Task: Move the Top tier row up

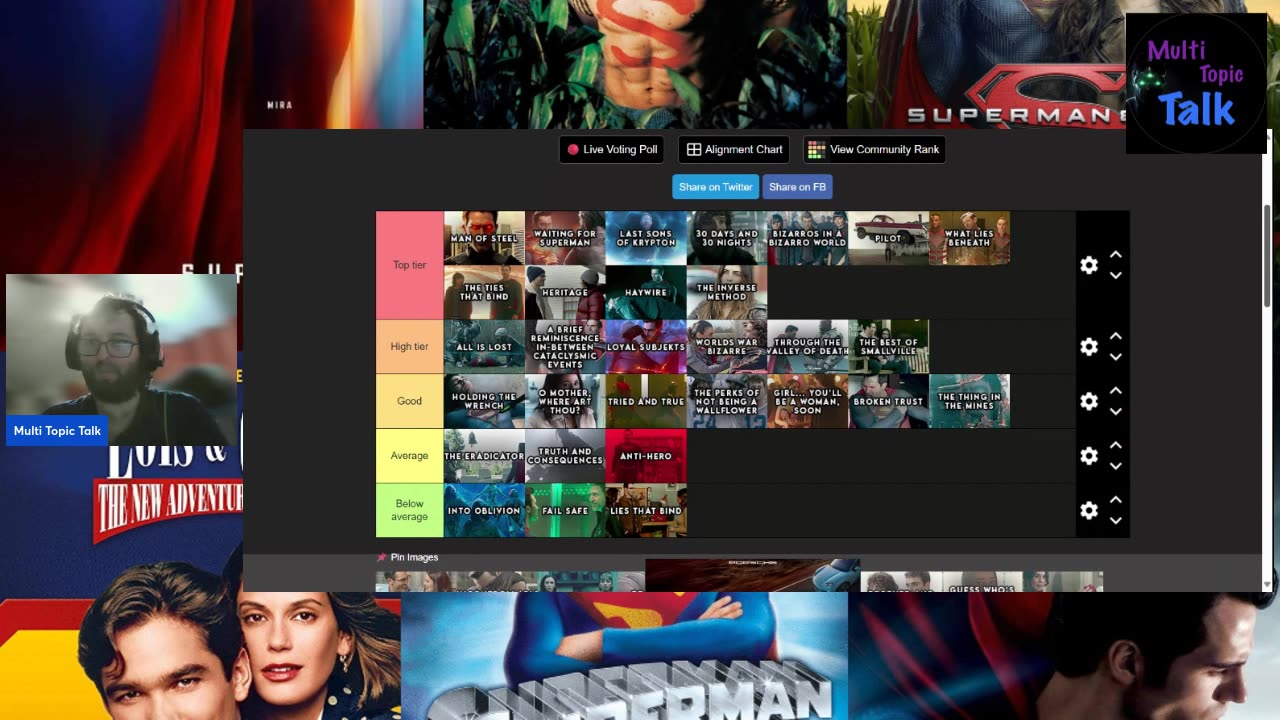Action: [1116, 255]
